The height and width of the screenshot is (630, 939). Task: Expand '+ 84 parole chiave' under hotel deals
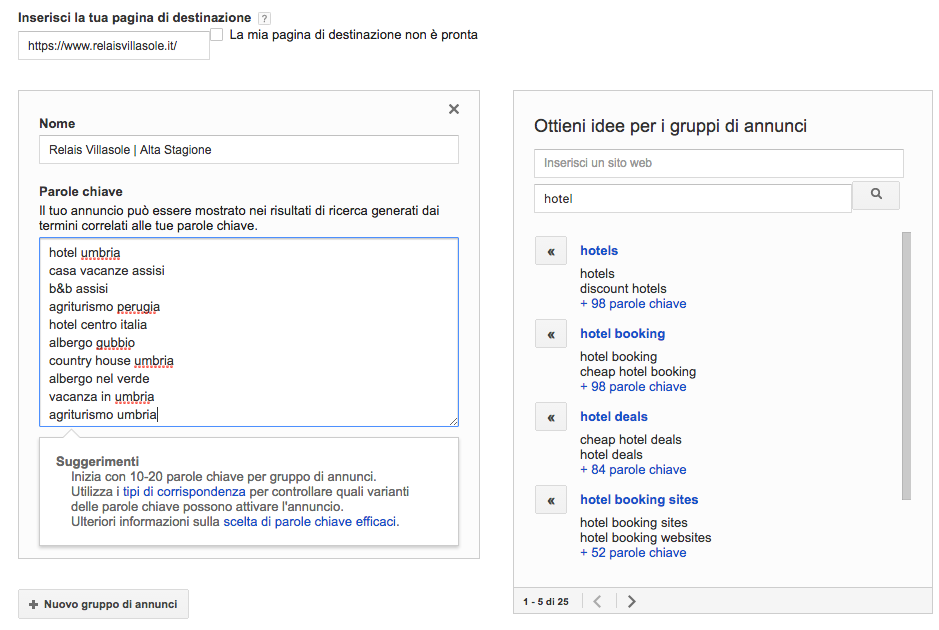coord(633,470)
